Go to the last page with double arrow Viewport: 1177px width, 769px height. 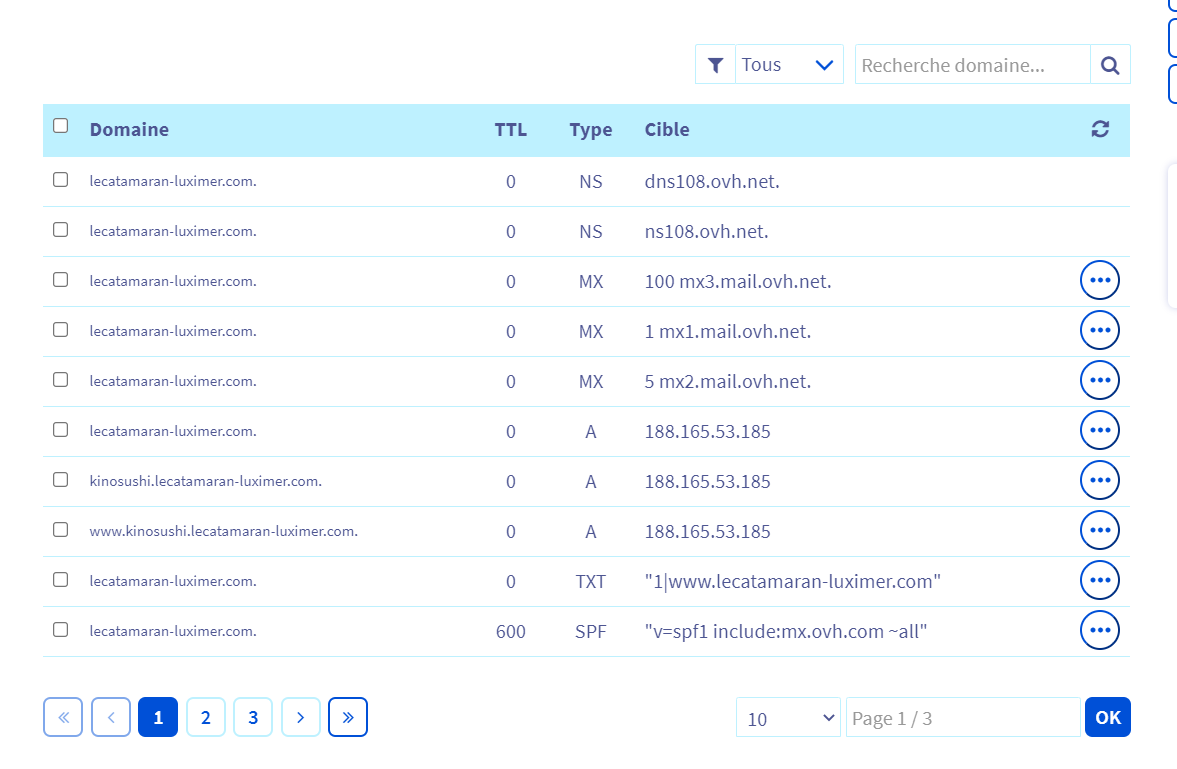[348, 717]
